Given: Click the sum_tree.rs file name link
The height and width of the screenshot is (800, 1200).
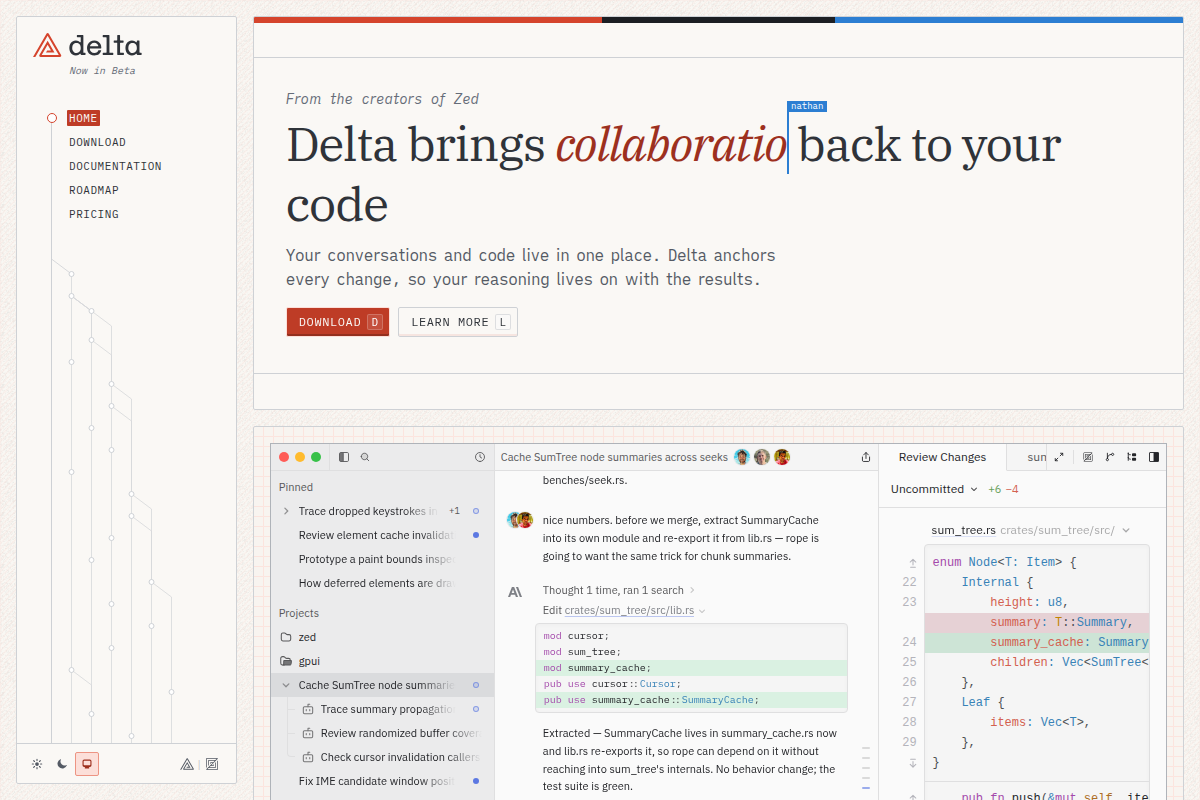Looking at the screenshot, I should (963, 530).
